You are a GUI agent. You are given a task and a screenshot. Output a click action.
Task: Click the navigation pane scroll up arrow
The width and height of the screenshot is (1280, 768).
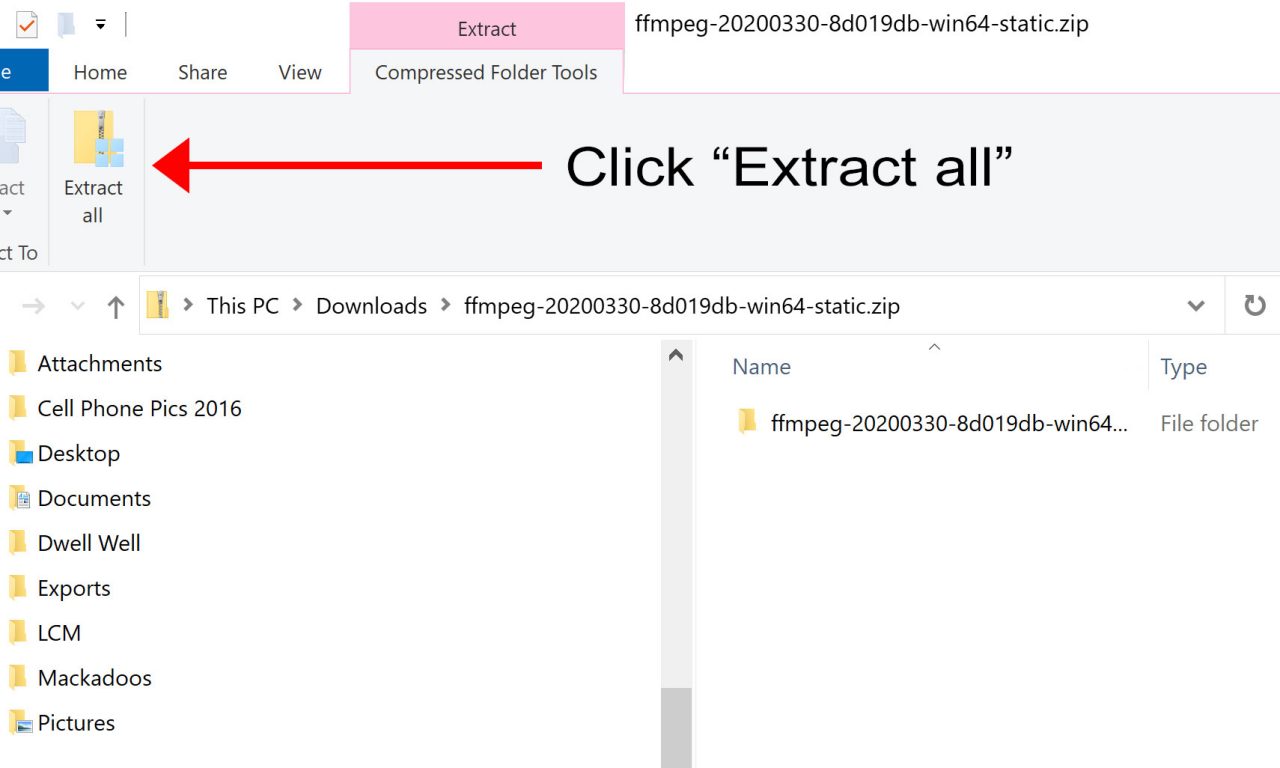pyautogui.click(x=676, y=355)
